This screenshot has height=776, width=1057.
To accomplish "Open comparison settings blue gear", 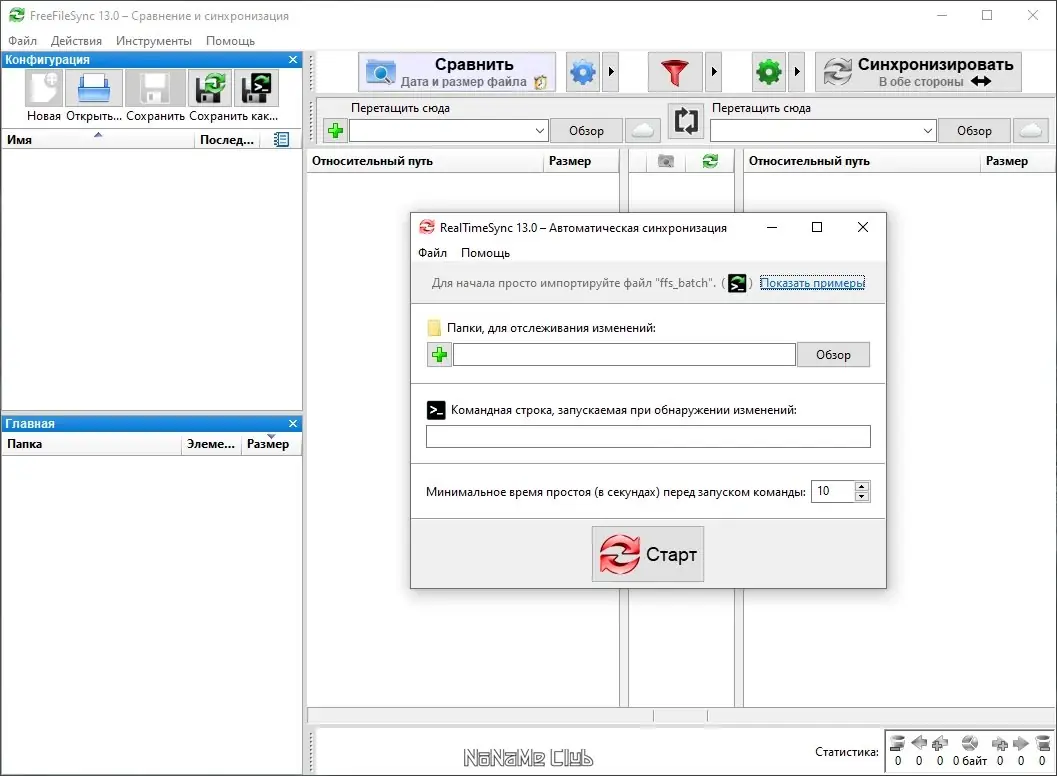I will point(582,71).
